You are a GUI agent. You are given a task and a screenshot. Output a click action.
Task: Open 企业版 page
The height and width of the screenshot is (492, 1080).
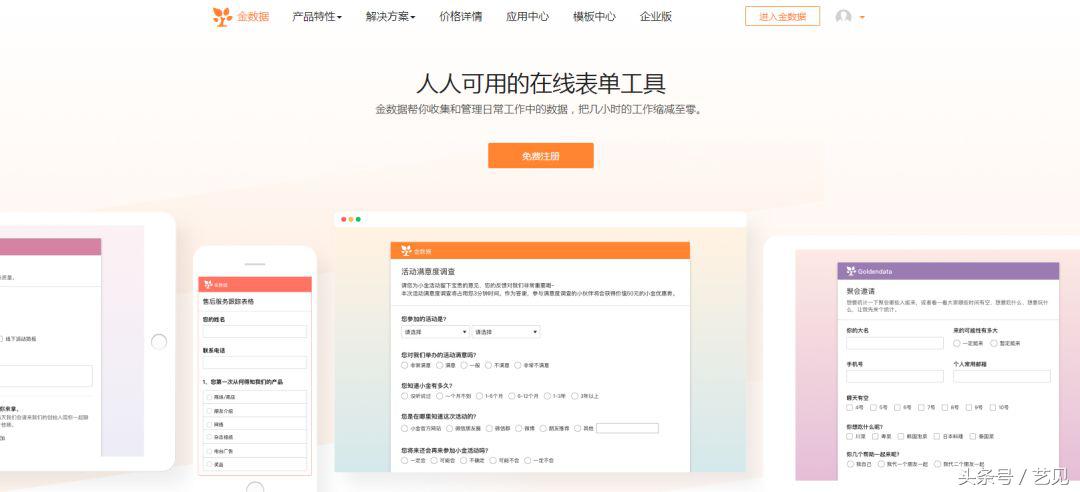656,17
